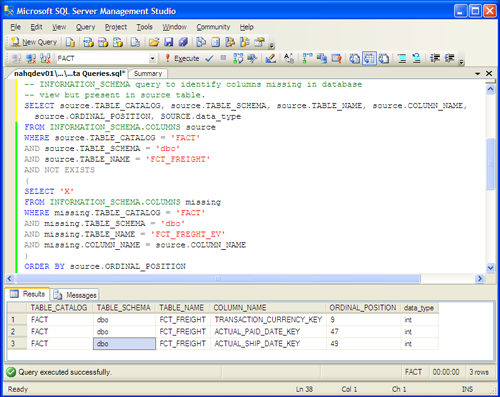The image size is (500, 397).
Task: Click the Cancel Executing Query square
Action: [x=223, y=58]
